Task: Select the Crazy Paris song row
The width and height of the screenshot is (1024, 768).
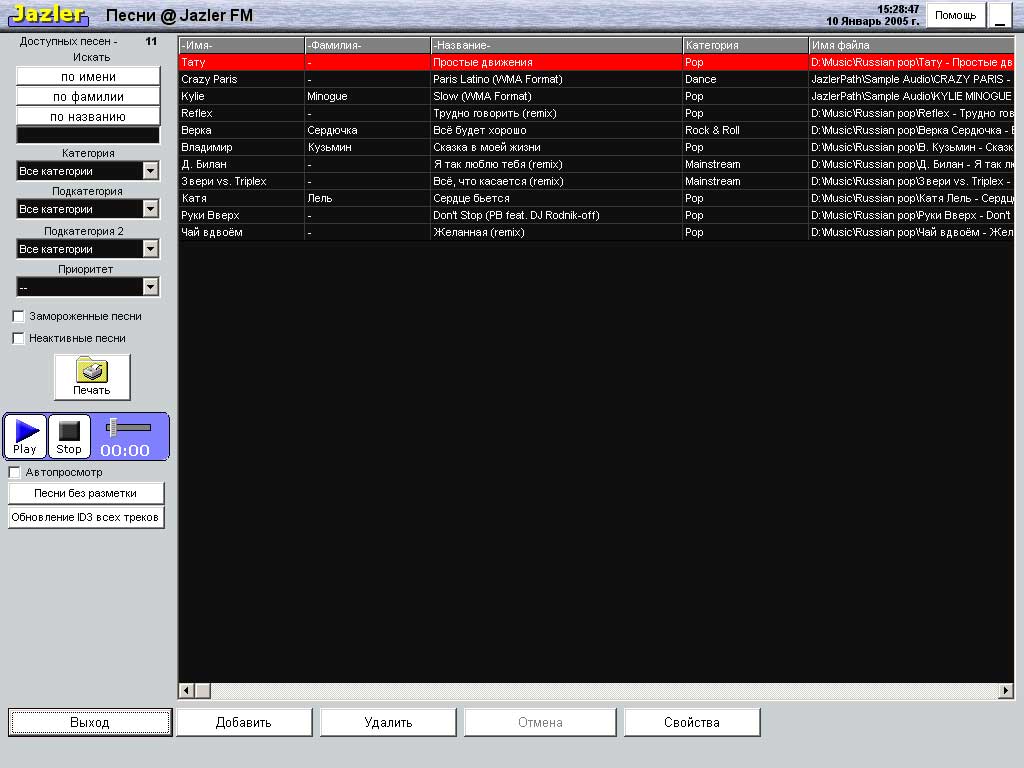Action: (x=596, y=79)
